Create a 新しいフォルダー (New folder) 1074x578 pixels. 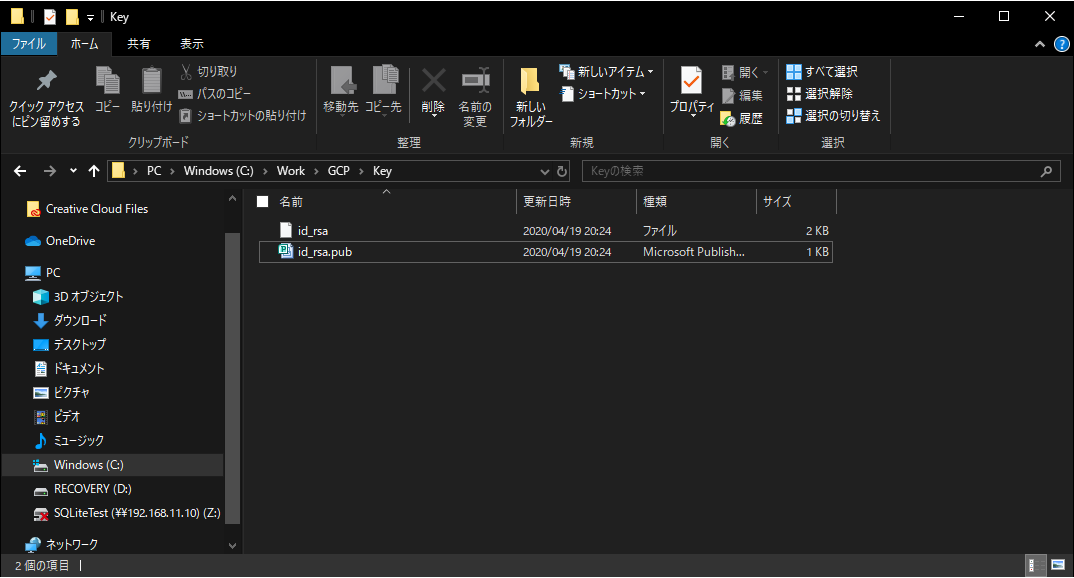coord(530,90)
